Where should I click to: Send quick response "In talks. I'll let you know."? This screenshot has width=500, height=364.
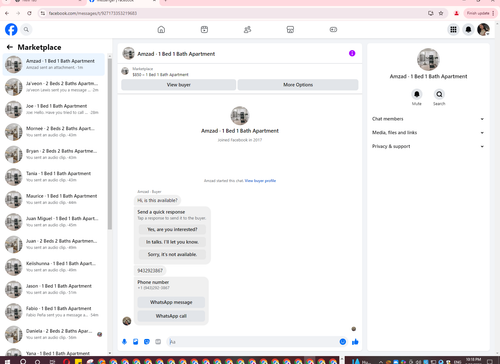[x=172, y=242]
